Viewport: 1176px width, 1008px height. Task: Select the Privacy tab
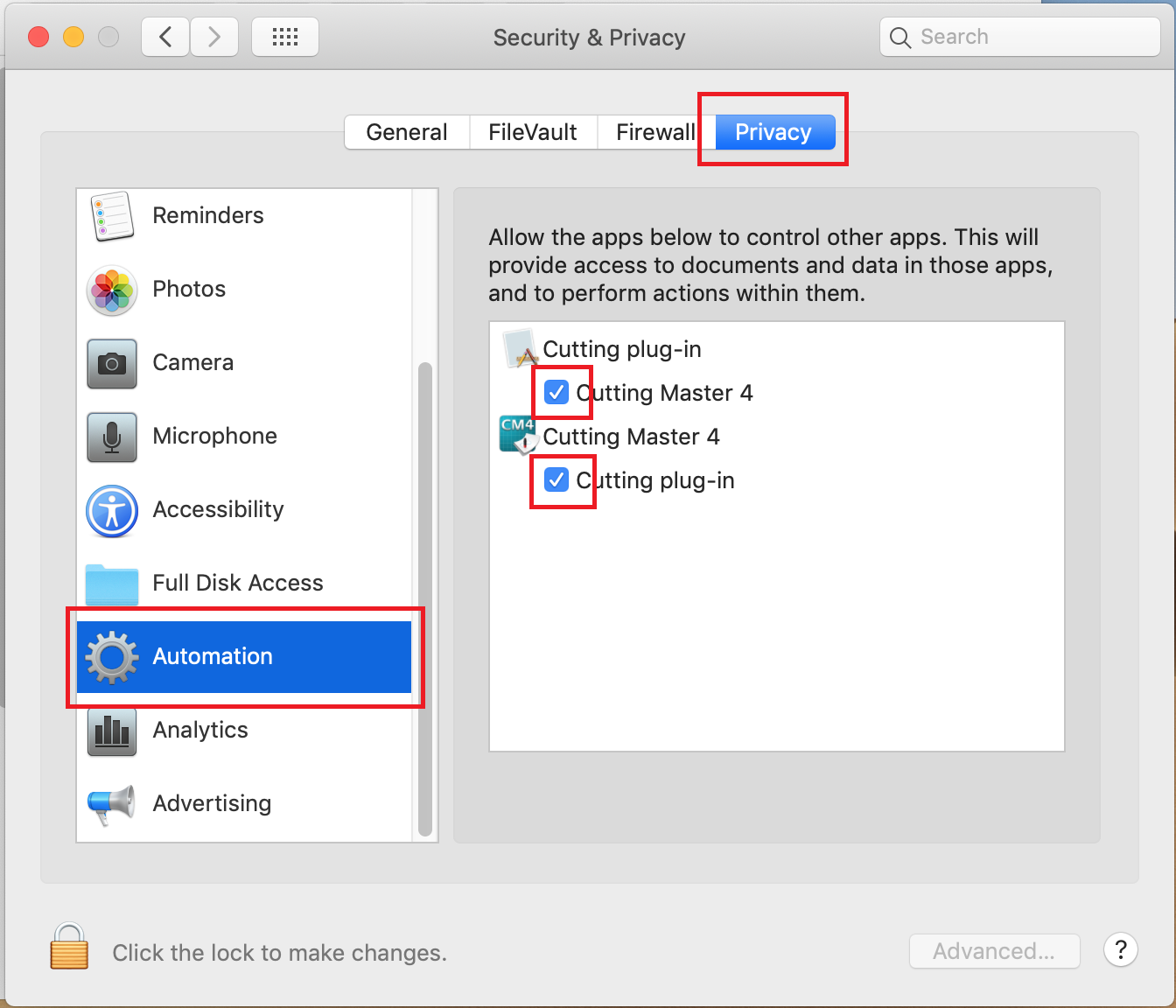click(774, 132)
